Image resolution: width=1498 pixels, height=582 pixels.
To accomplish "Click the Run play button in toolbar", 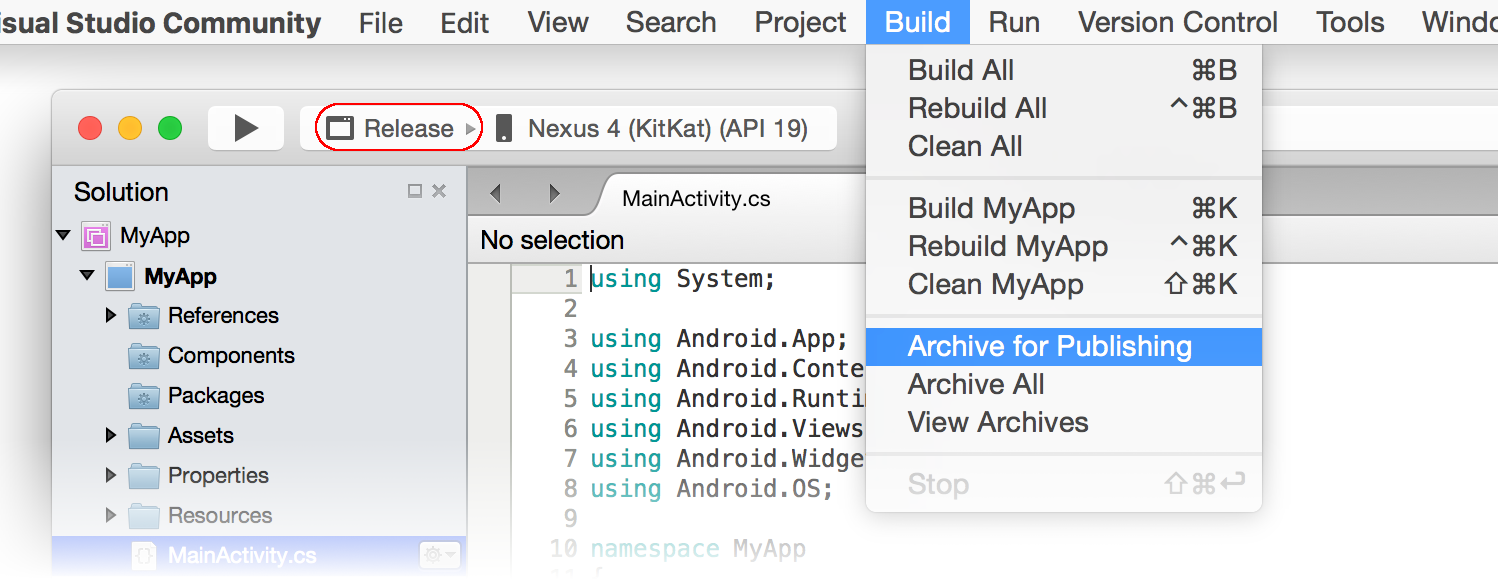I will coord(246,128).
